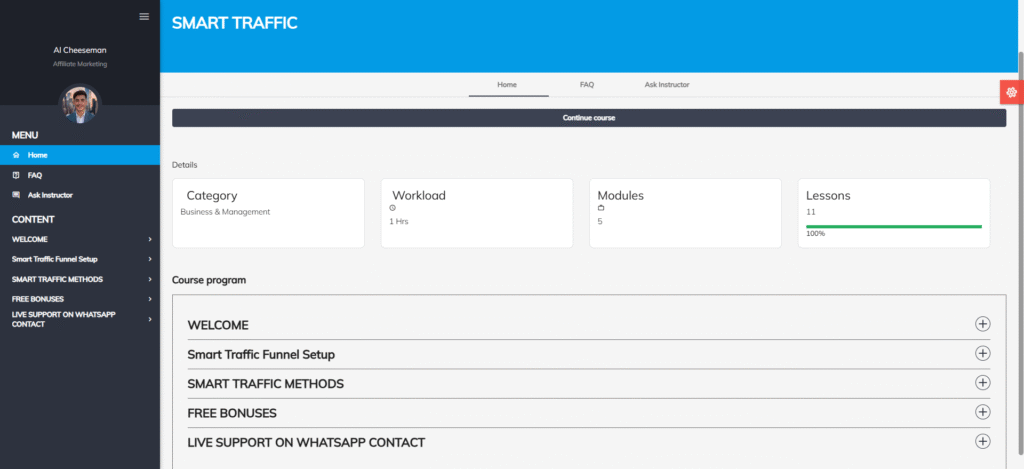1024x469 pixels.
Task: Click the 100% progress label
Action: click(815, 233)
